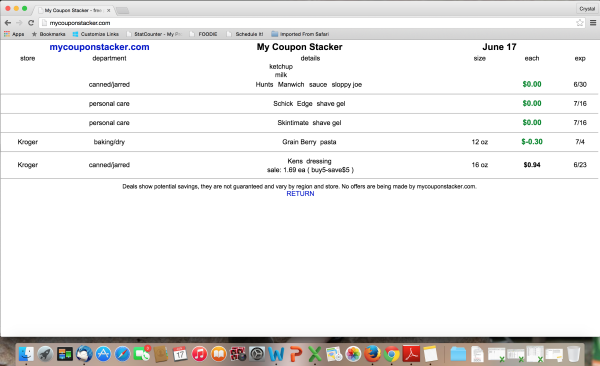Open System Preferences from the dock
Image resolution: width=600 pixels, height=366 pixels.
(x=257, y=354)
